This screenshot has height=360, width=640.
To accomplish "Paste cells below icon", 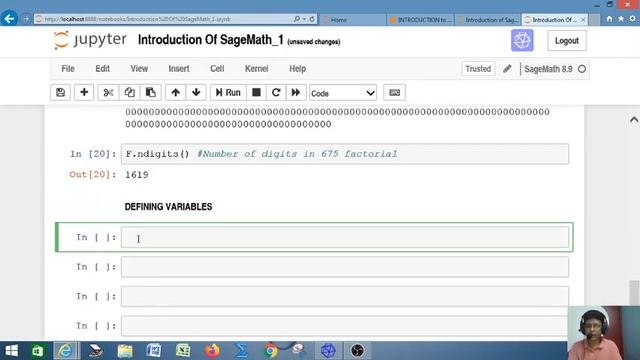I will tap(151, 93).
